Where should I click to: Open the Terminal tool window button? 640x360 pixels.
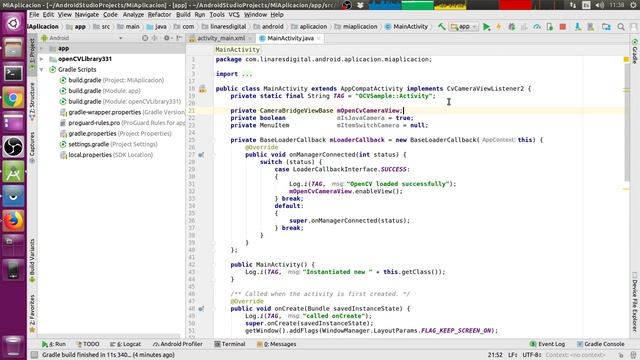tap(230, 344)
